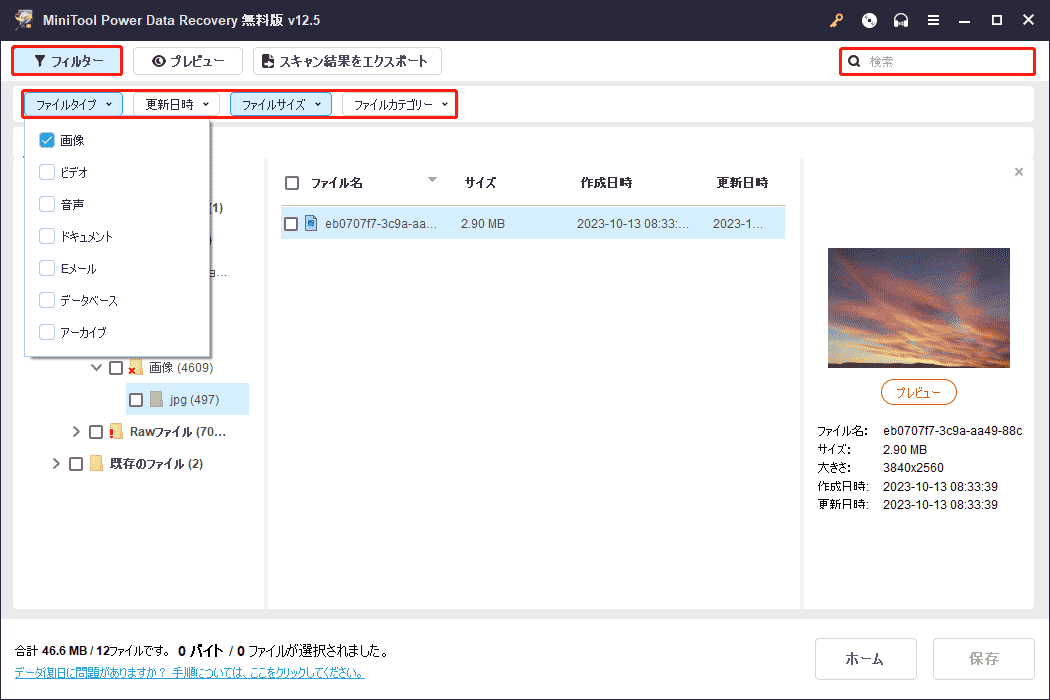Click the jpg folder icon in tree

pos(157,400)
